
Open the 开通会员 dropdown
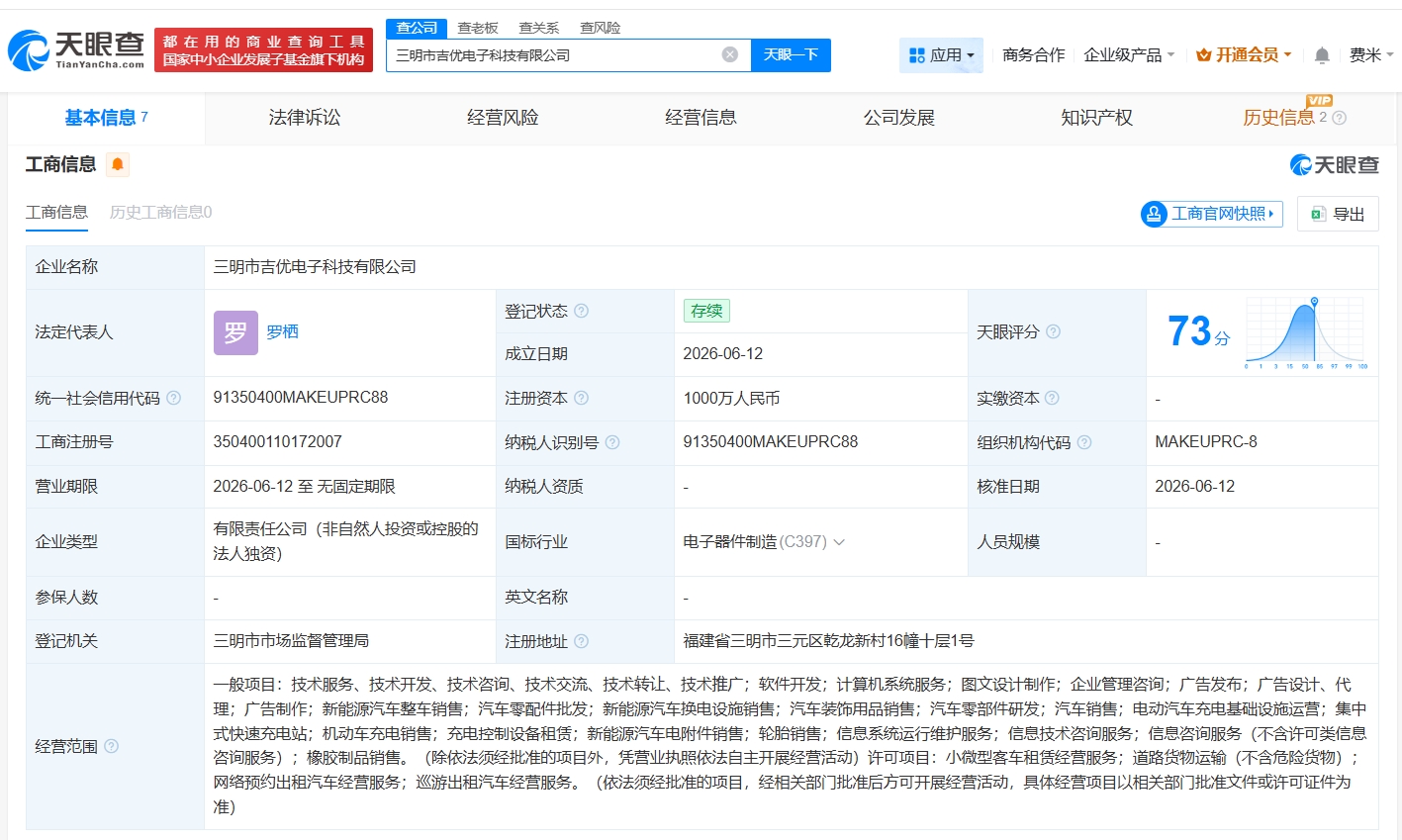pyautogui.click(x=1244, y=55)
